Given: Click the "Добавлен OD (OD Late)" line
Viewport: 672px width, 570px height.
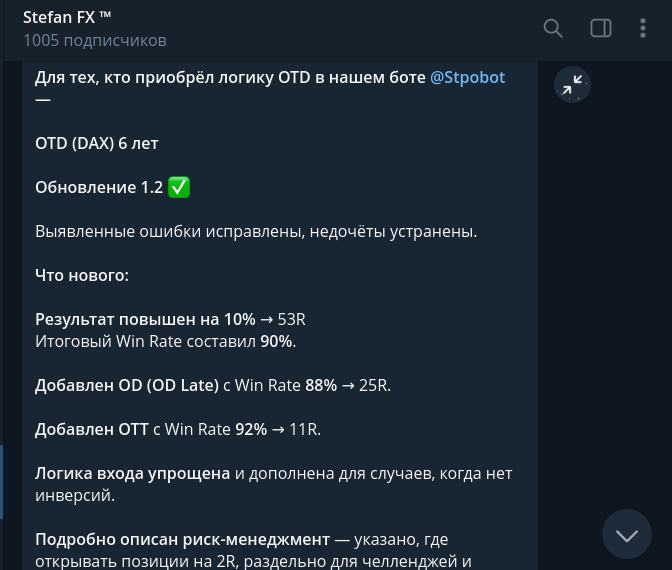Looking at the screenshot, I should [x=127, y=385].
